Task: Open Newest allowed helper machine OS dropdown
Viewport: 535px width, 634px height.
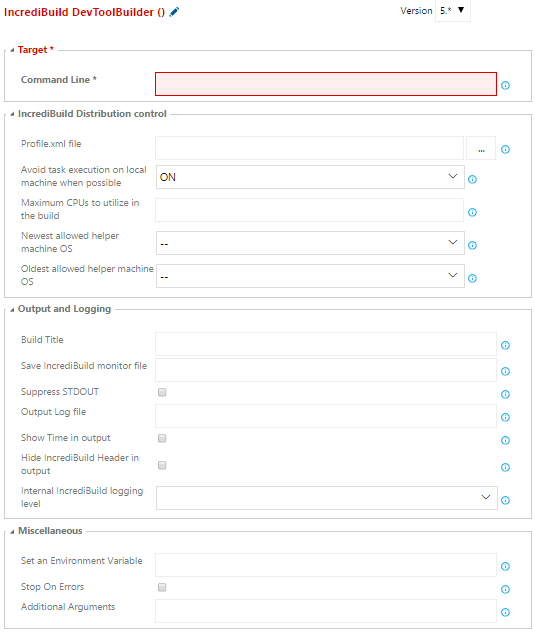Action: pos(310,243)
